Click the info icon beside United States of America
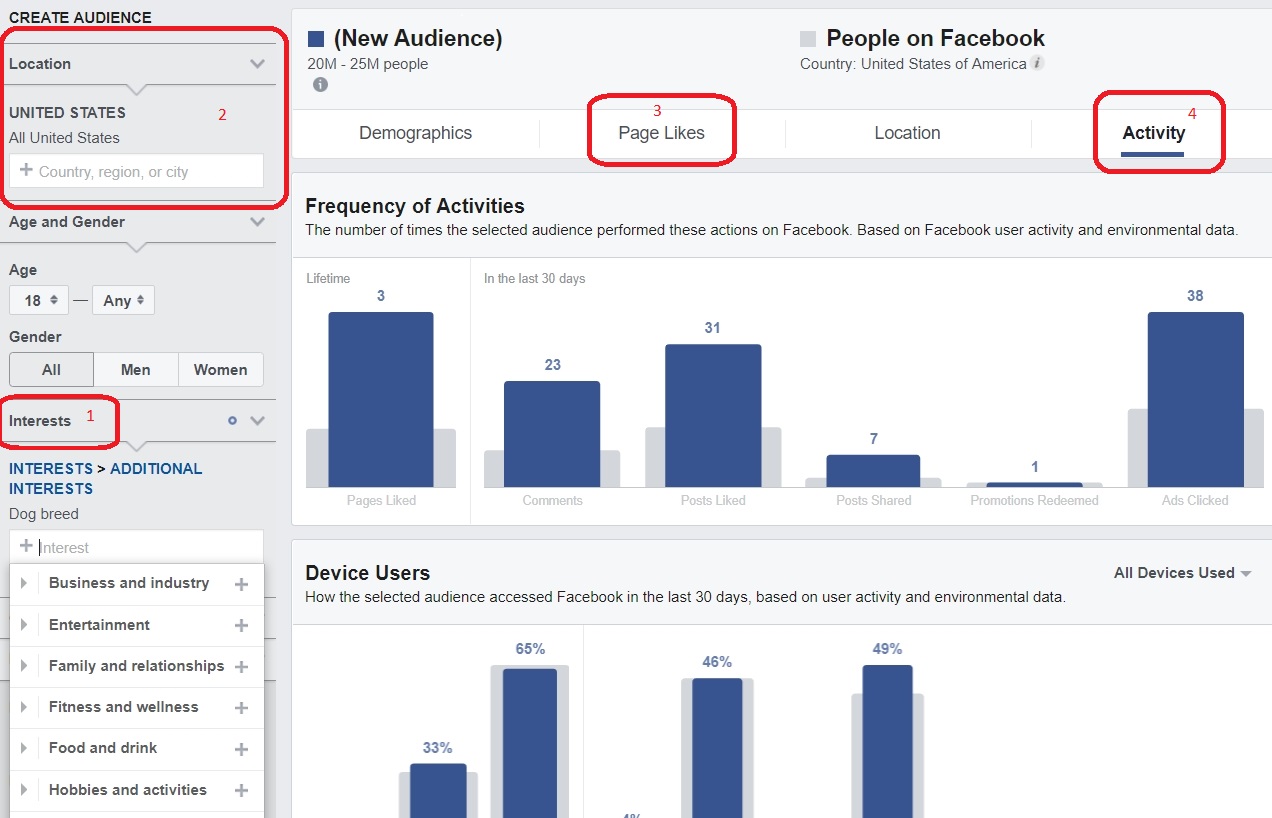1272x818 pixels. [x=1038, y=64]
